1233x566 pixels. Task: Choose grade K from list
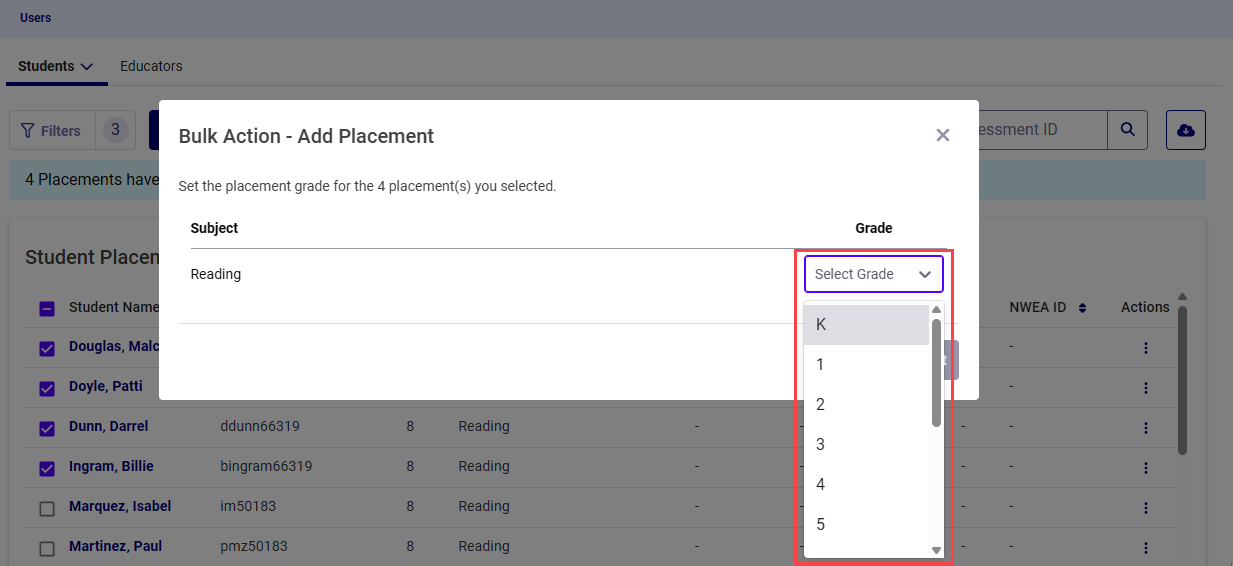(866, 324)
